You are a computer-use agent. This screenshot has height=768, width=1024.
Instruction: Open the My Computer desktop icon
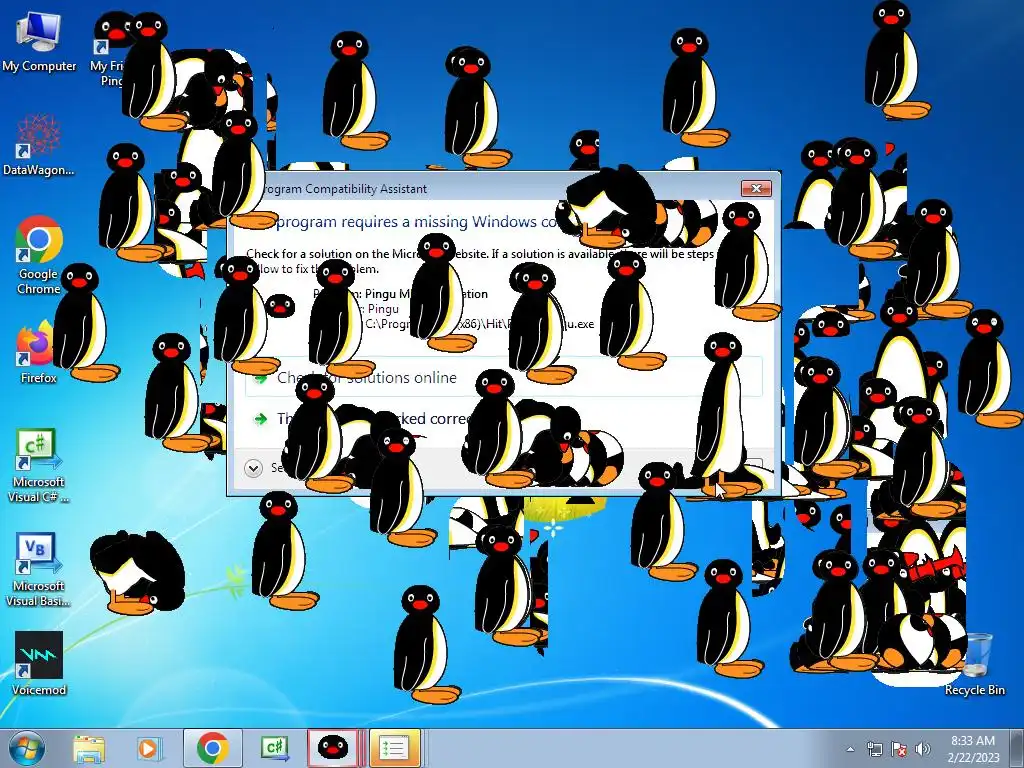tap(39, 40)
